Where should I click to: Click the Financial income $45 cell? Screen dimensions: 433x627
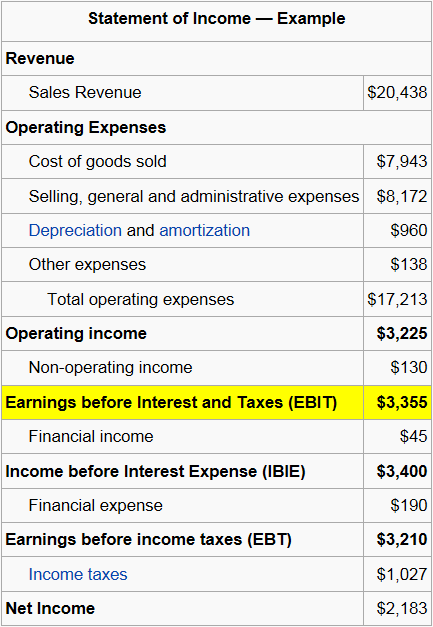pos(397,437)
